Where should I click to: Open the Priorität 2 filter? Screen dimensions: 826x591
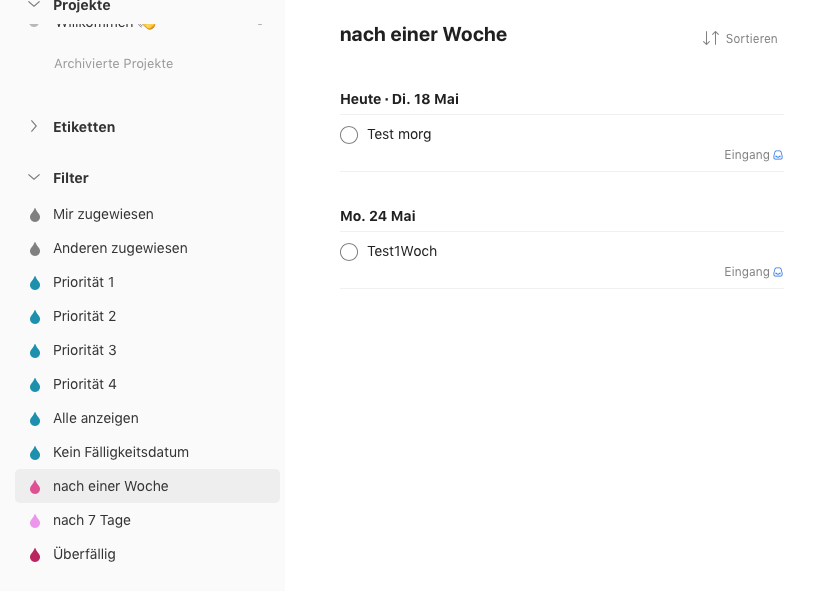click(x=148, y=316)
